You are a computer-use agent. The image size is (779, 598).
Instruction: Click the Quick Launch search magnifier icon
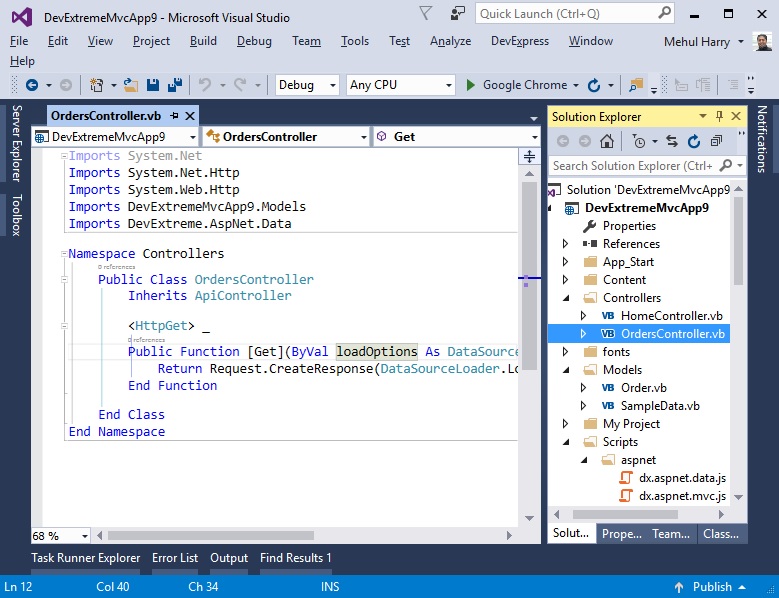coord(664,13)
